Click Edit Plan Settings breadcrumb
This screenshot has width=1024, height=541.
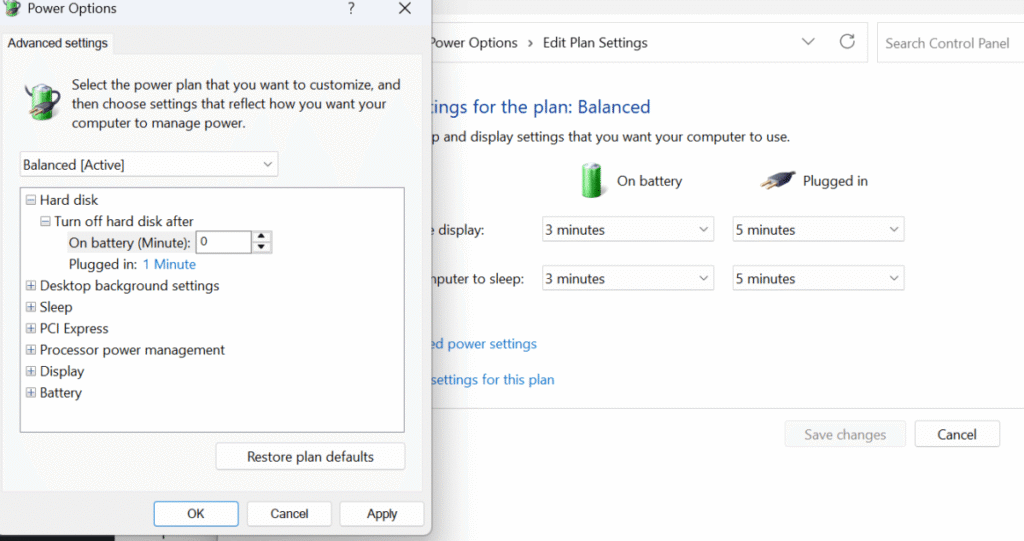(595, 43)
